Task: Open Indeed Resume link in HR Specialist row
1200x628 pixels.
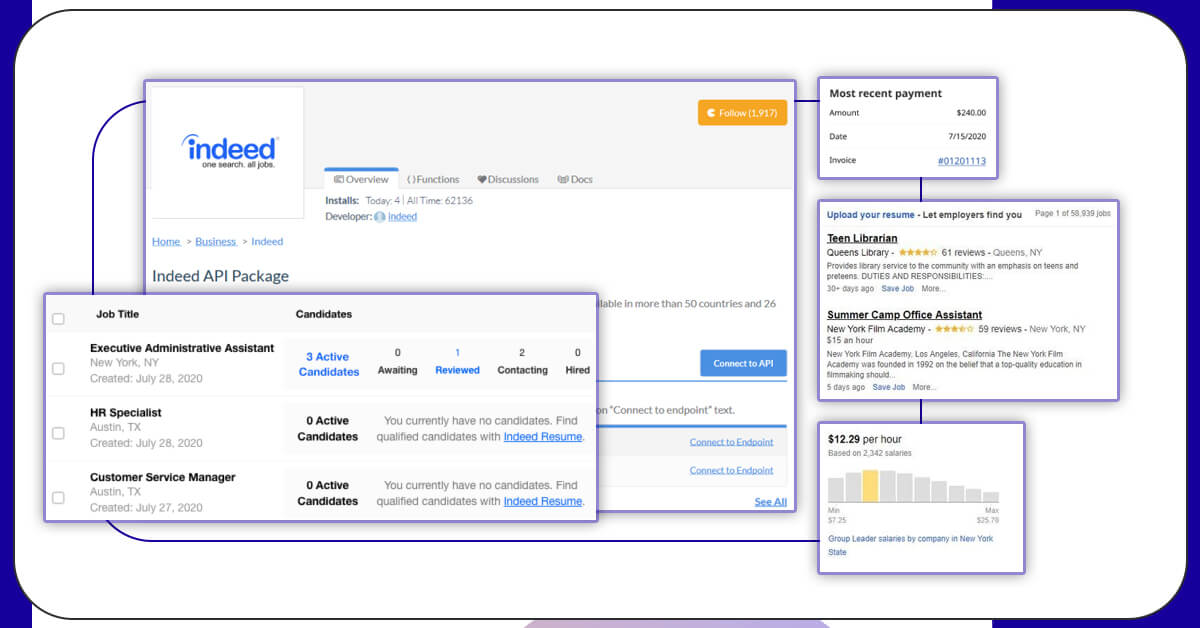Action: point(543,437)
